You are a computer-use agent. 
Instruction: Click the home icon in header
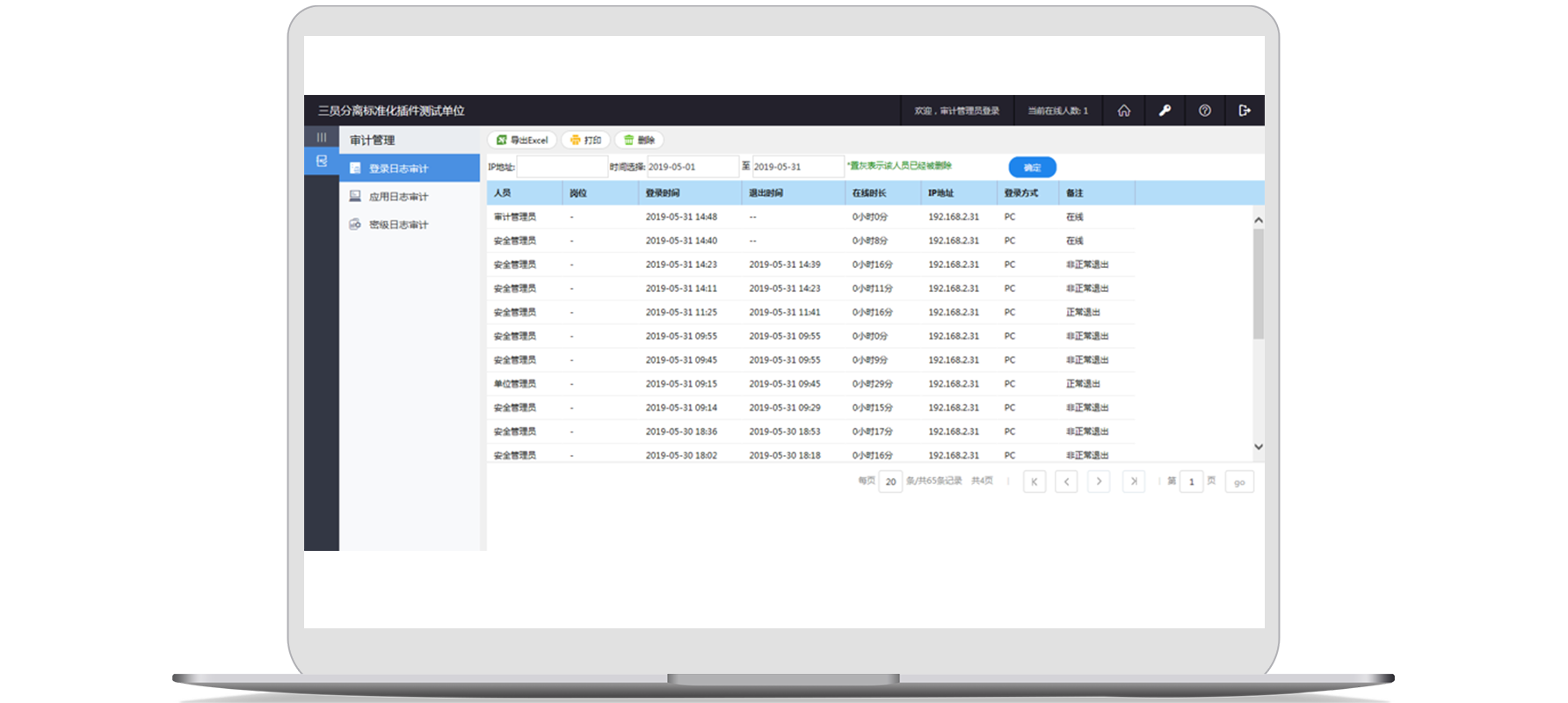coord(1123,111)
